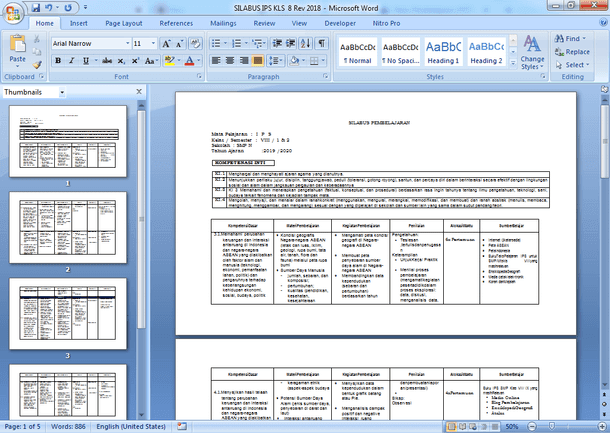This screenshot has height=433, width=610.
Task: Click the Office button
Action: [13, 14]
